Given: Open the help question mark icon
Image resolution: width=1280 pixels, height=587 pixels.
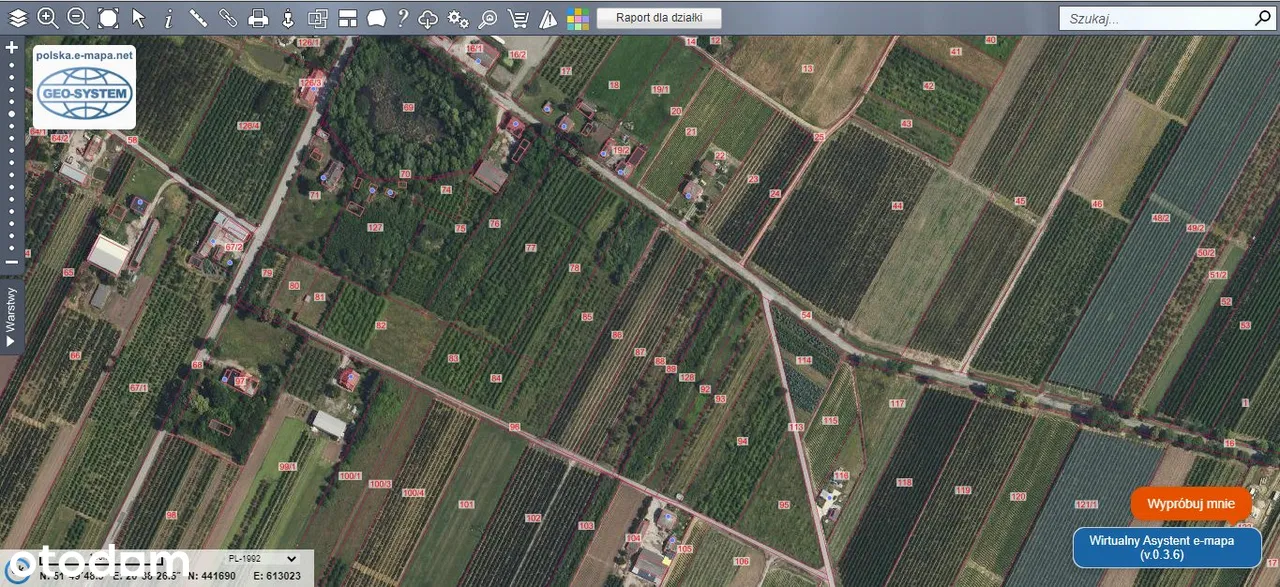Looking at the screenshot, I should pos(402,18).
